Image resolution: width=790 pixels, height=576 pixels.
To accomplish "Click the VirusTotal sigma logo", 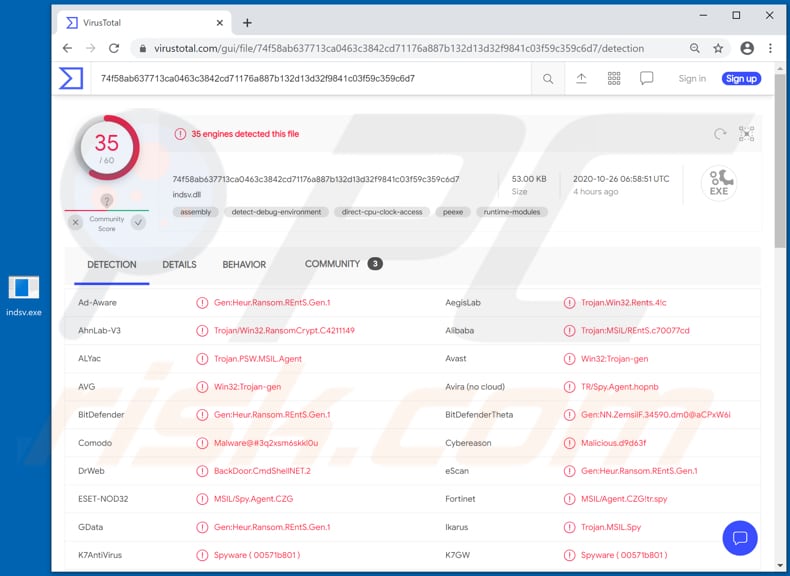I will click(x=71, y=79).
